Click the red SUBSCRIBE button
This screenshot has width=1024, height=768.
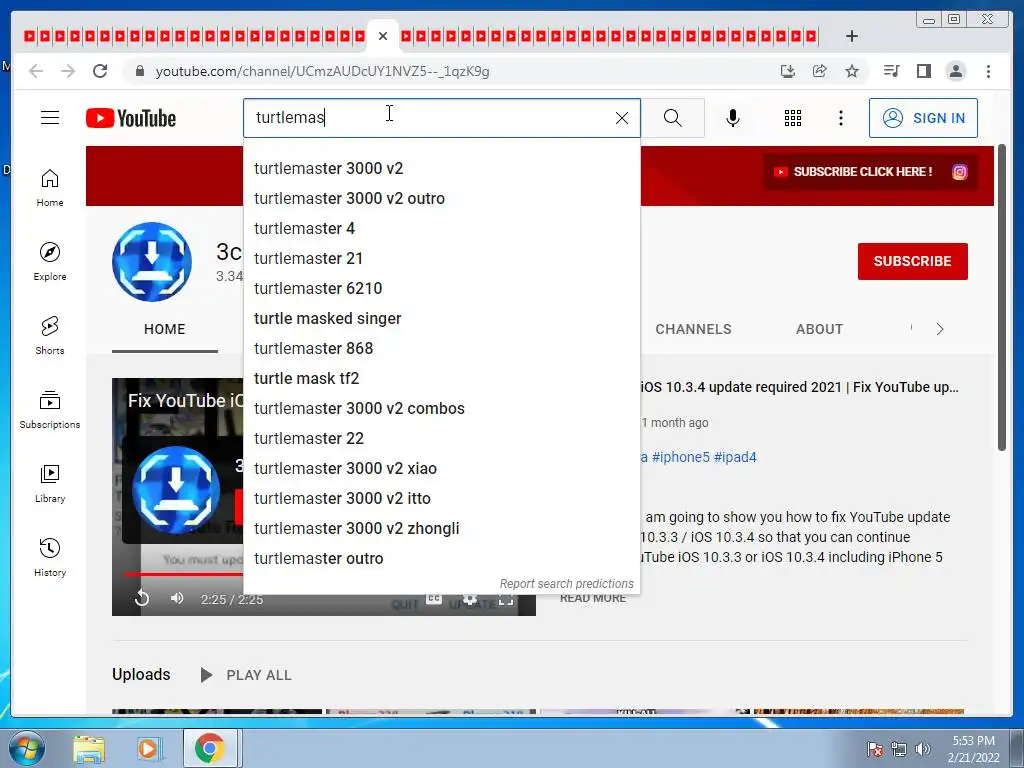912,261
